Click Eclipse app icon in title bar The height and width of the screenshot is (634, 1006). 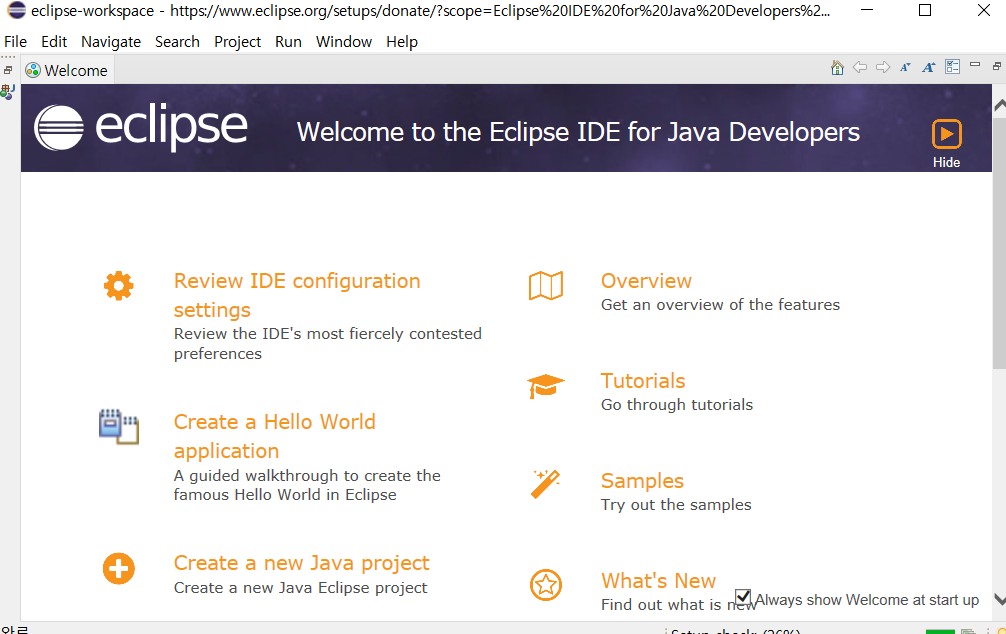pyautogui.click(x=16, y=10)
